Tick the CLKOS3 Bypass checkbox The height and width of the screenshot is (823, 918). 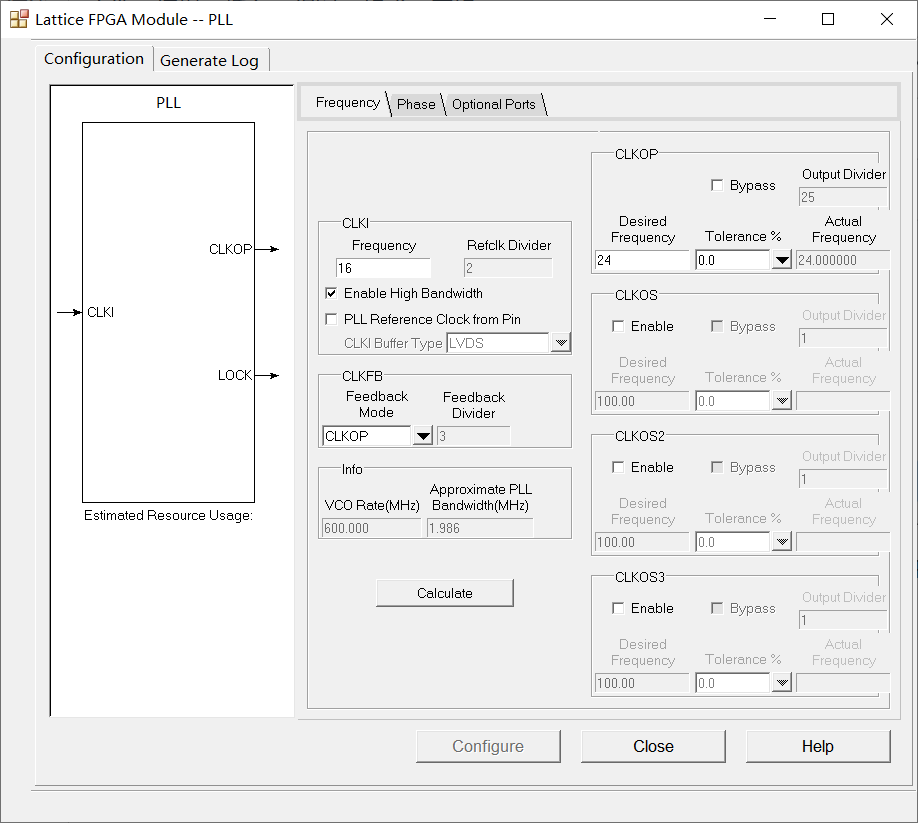click(x=717, y=608)
